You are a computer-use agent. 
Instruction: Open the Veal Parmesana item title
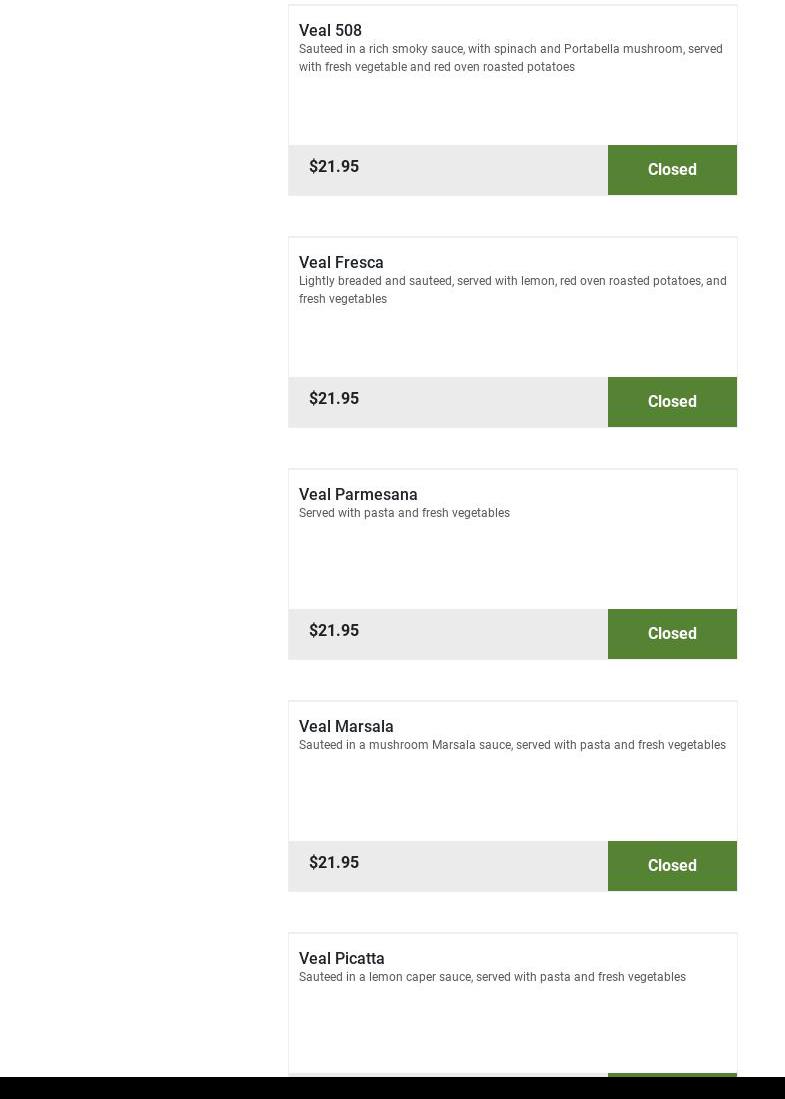358,495
